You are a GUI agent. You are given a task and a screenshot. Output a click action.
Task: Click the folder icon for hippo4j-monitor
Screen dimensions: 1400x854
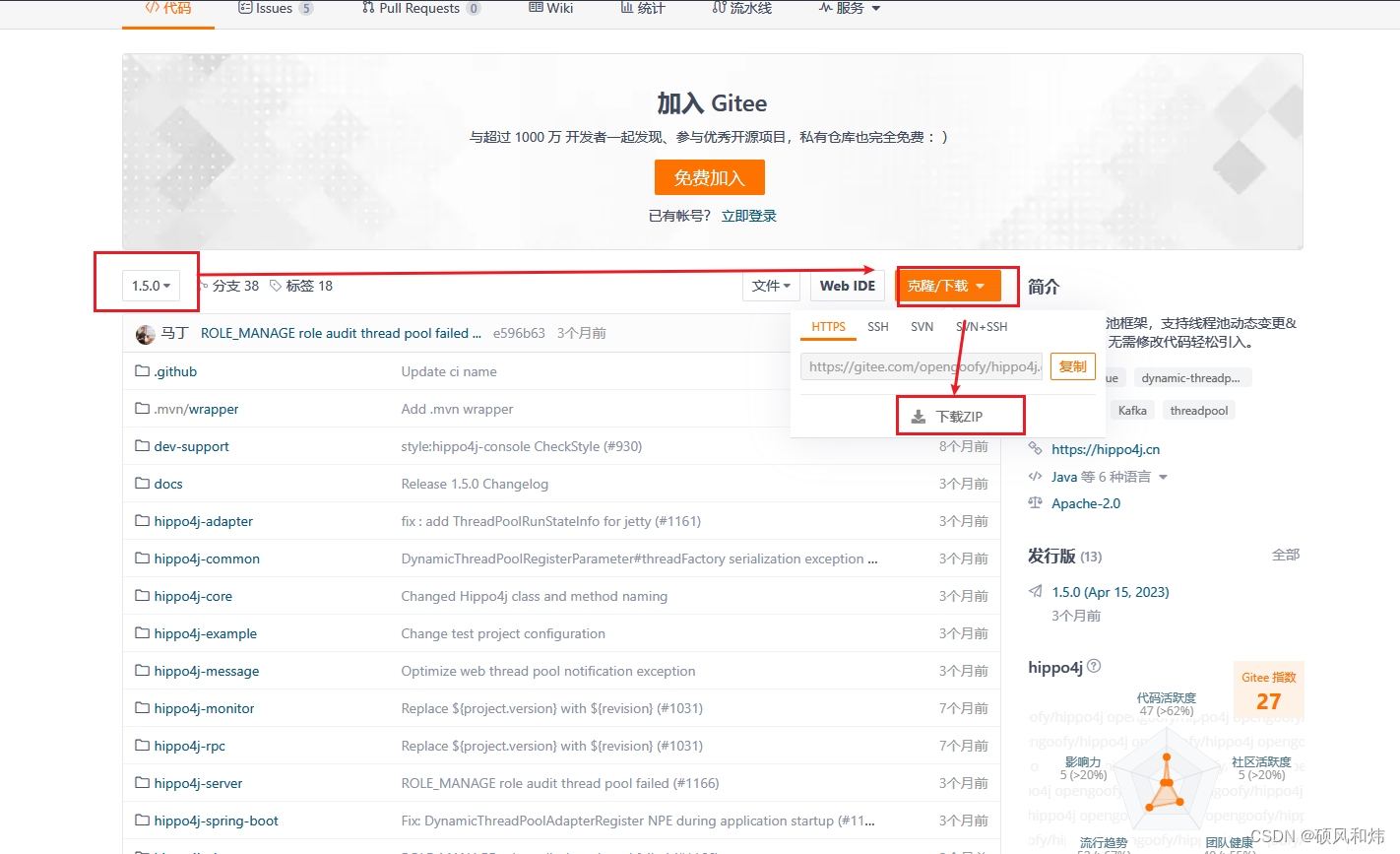142,707
